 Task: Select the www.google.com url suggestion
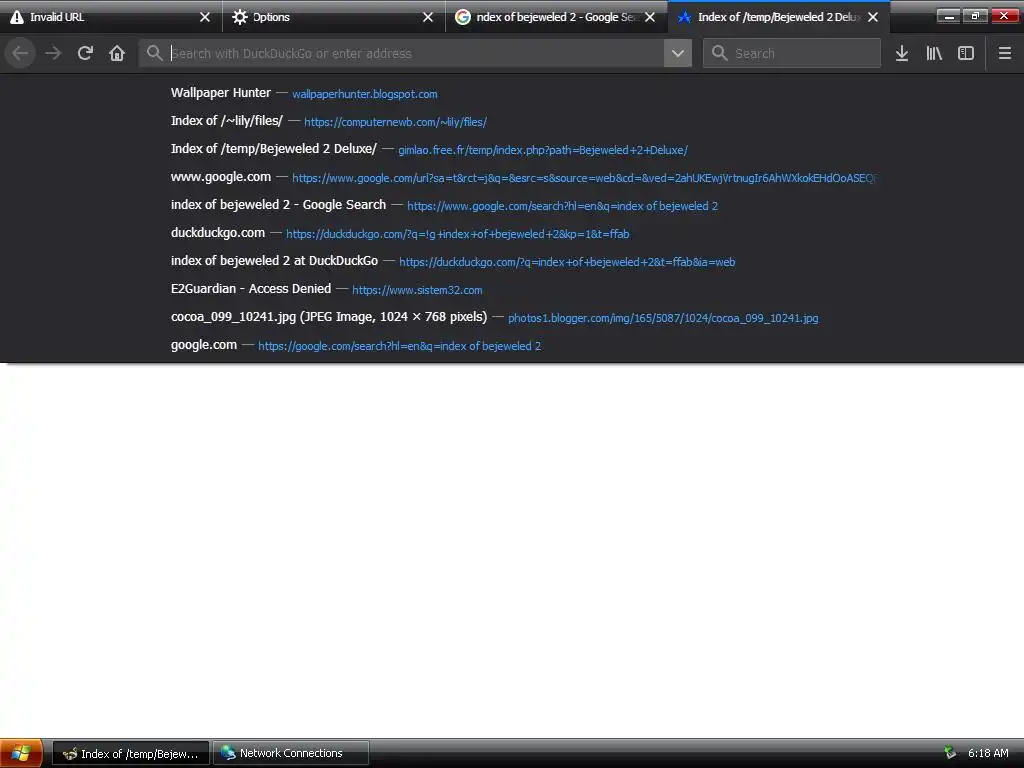click(512, 177)
